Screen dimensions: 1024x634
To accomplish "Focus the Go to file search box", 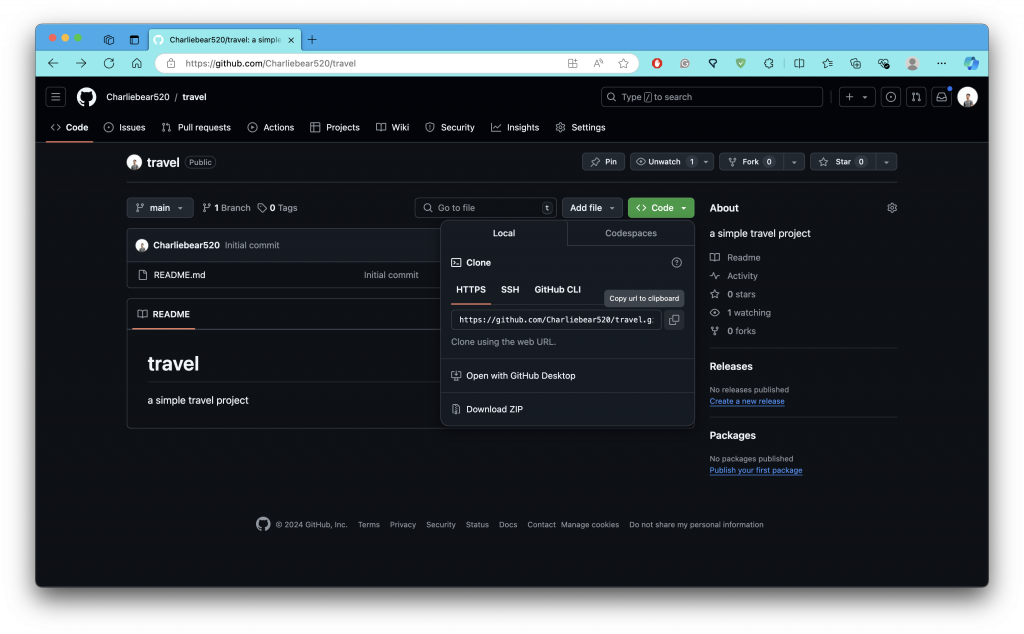I will (x=485, y=208).
